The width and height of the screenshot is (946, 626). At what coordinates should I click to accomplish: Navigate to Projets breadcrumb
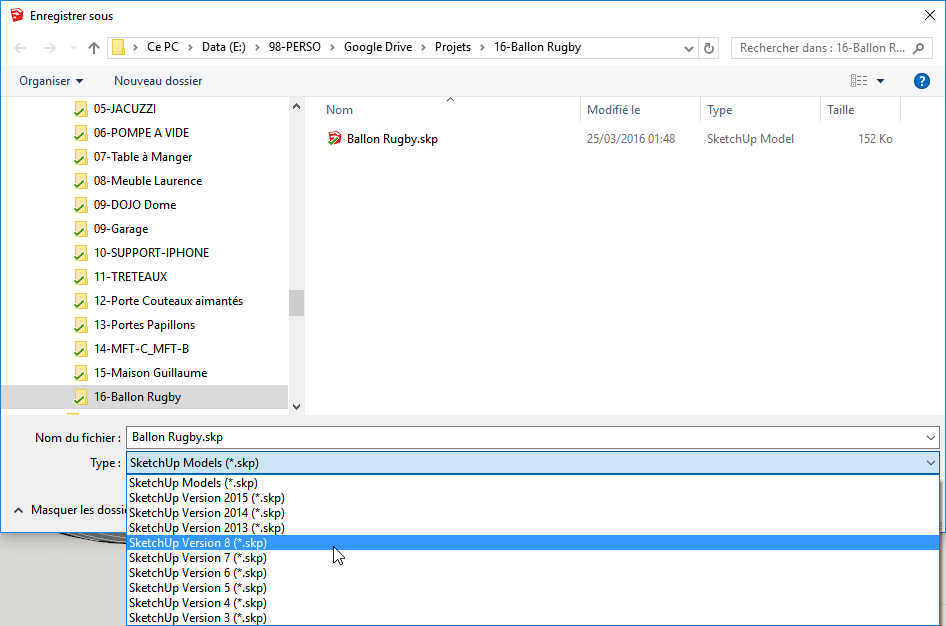(x=453, y=47)
